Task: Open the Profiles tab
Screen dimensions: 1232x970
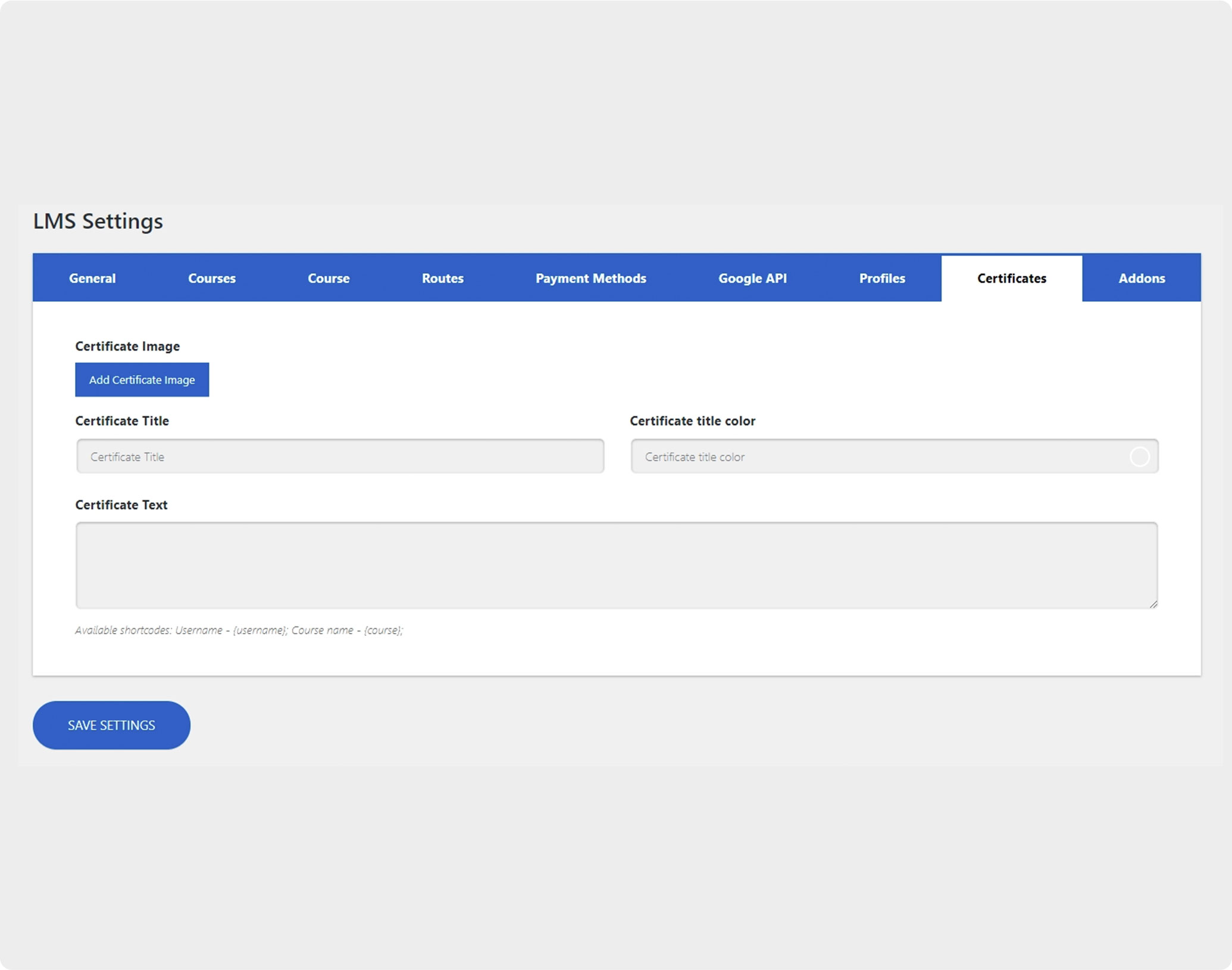Action: pos(881,278)
